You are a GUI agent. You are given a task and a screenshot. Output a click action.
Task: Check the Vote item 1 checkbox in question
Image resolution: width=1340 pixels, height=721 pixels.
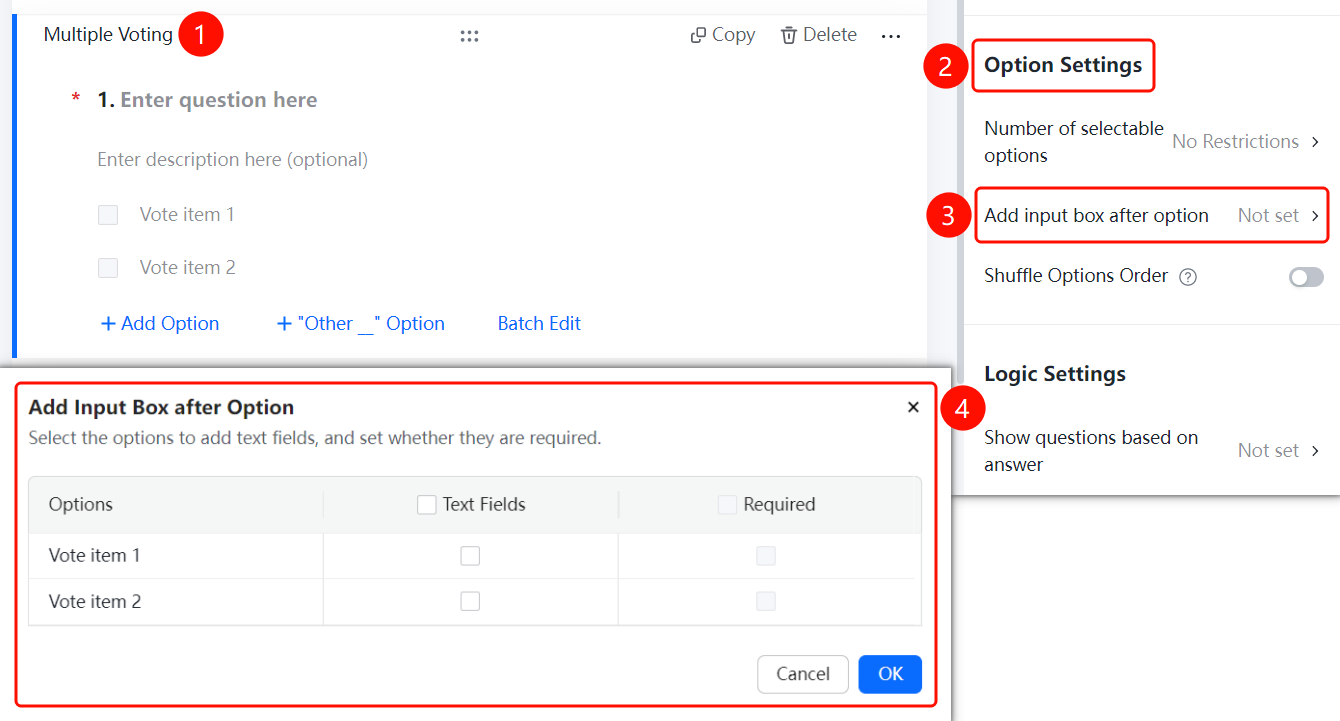(108, 215)
